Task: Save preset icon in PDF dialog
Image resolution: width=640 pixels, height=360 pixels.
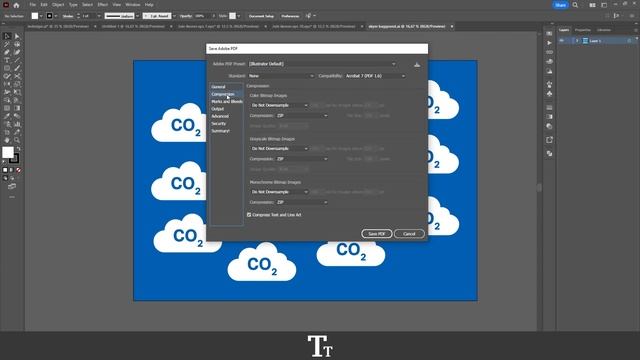Action: (417, 64)
